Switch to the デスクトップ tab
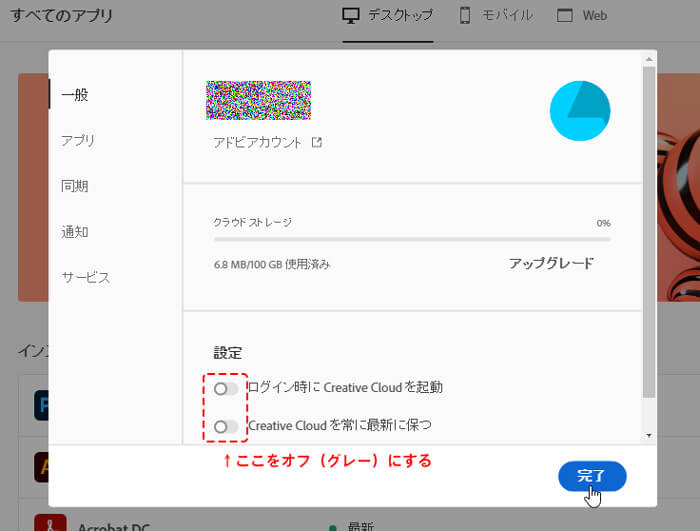This screenshot has height=531, width=700. click(388, 16)
